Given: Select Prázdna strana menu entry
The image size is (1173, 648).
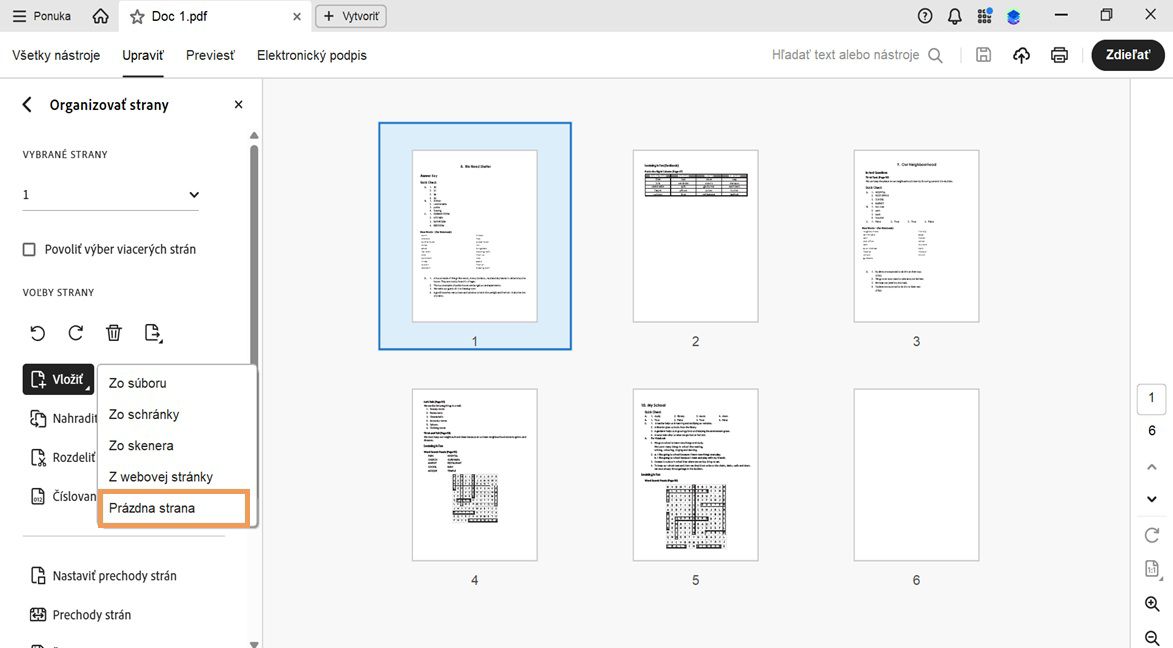Looking at the screenshot, I should coord(174,508).
